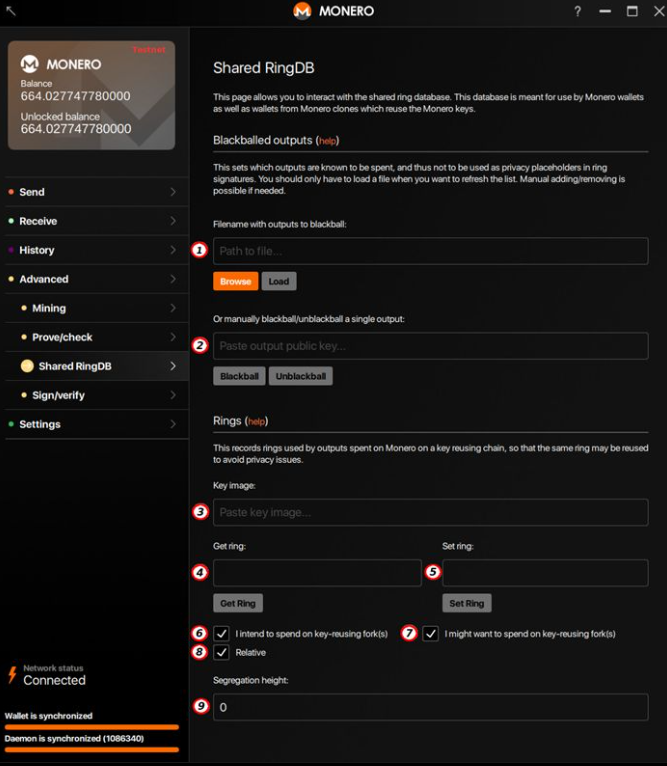Click the Monero logo in title bar
Screen dimensions: 667x766
301,11
